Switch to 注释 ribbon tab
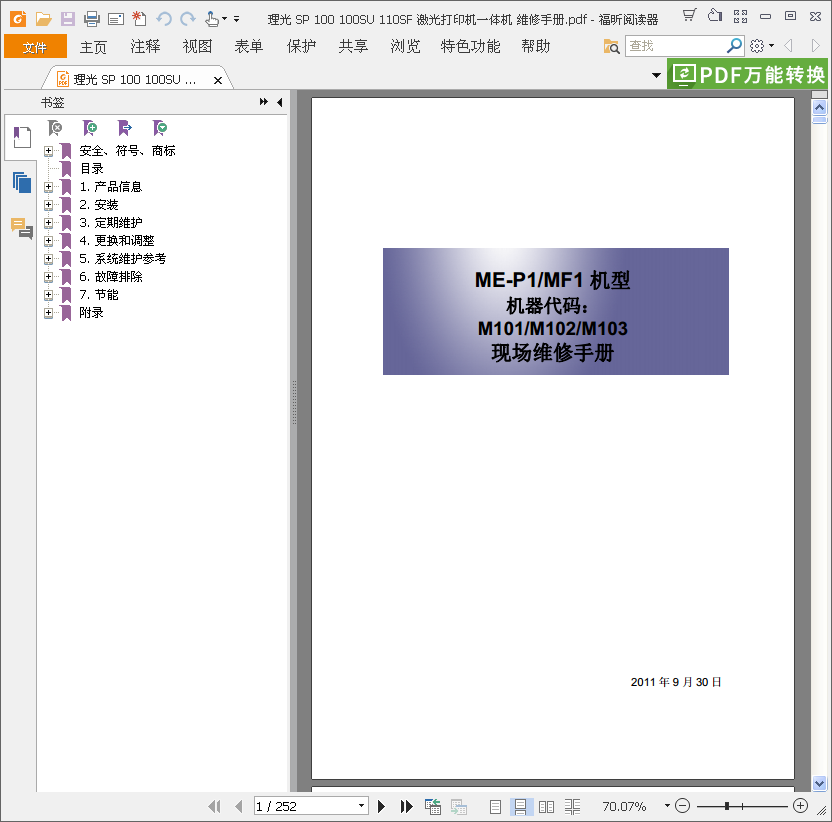The image size is (832, 822). pos(145,47)
